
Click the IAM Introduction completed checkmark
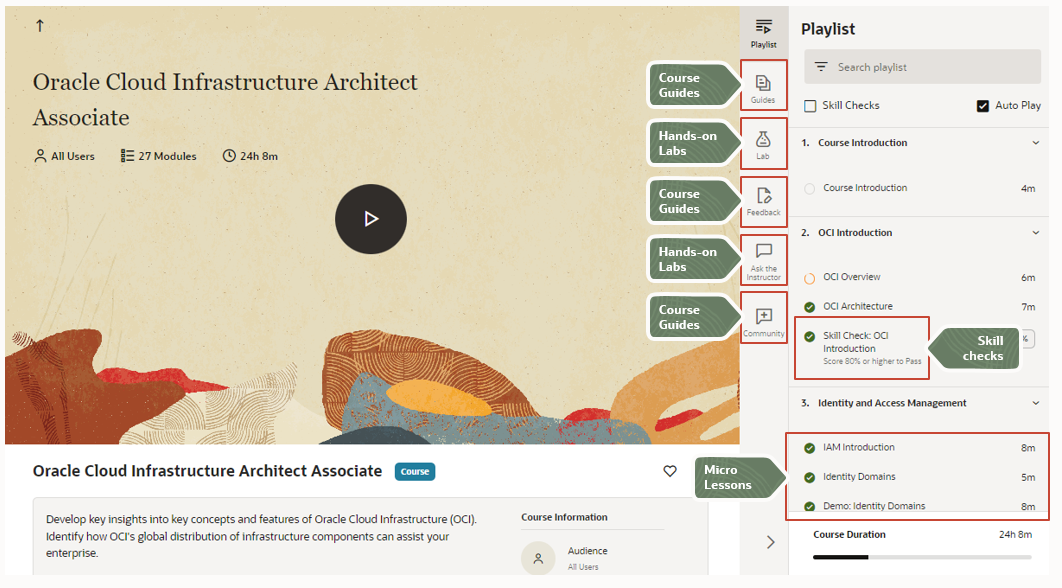click(x=809, y=448)
